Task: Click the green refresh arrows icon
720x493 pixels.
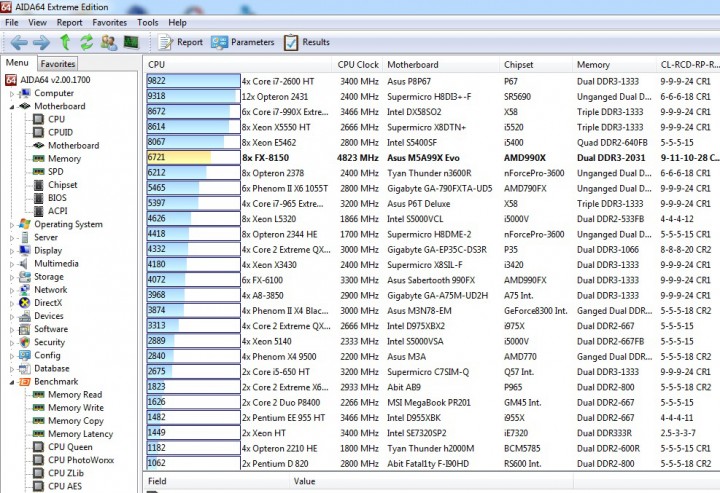Action: click(86, 42)
